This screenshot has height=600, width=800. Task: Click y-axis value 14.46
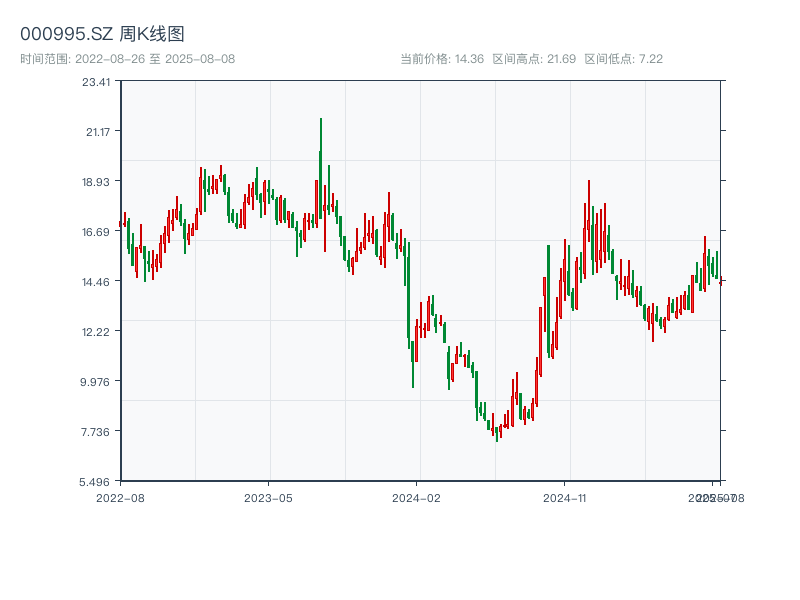point(96,282)
